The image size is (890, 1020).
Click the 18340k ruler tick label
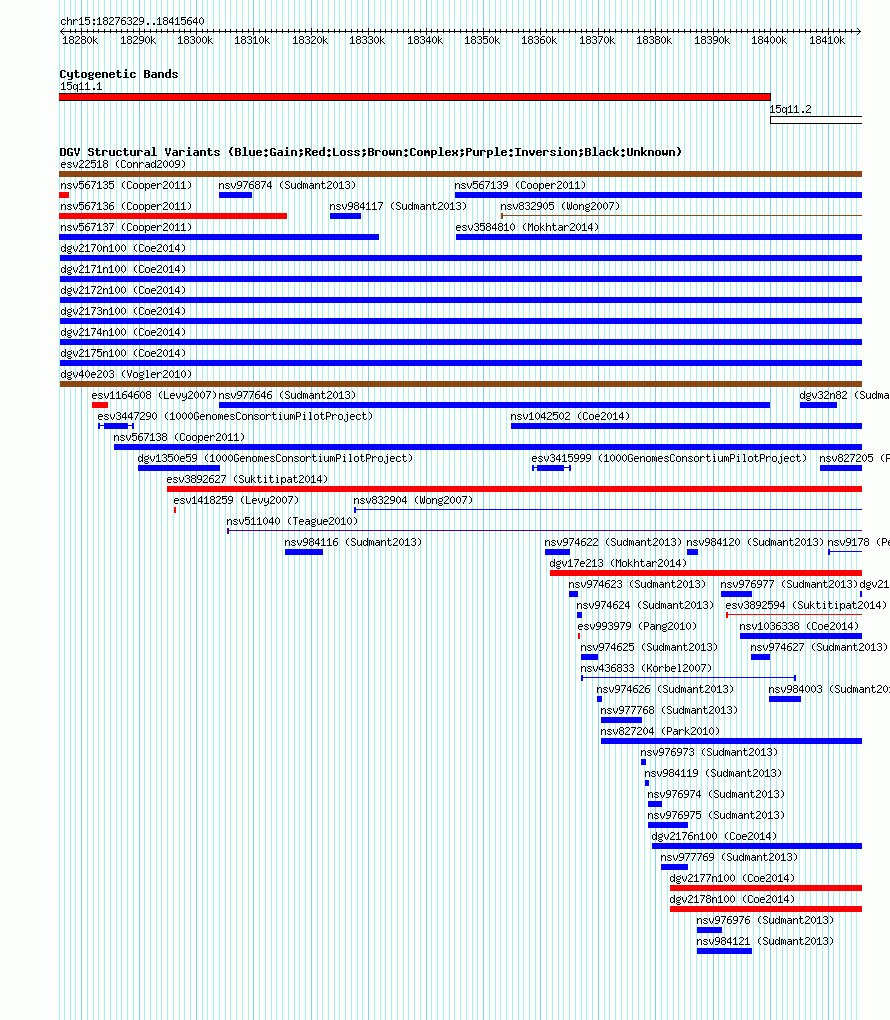tap(425, 40)
